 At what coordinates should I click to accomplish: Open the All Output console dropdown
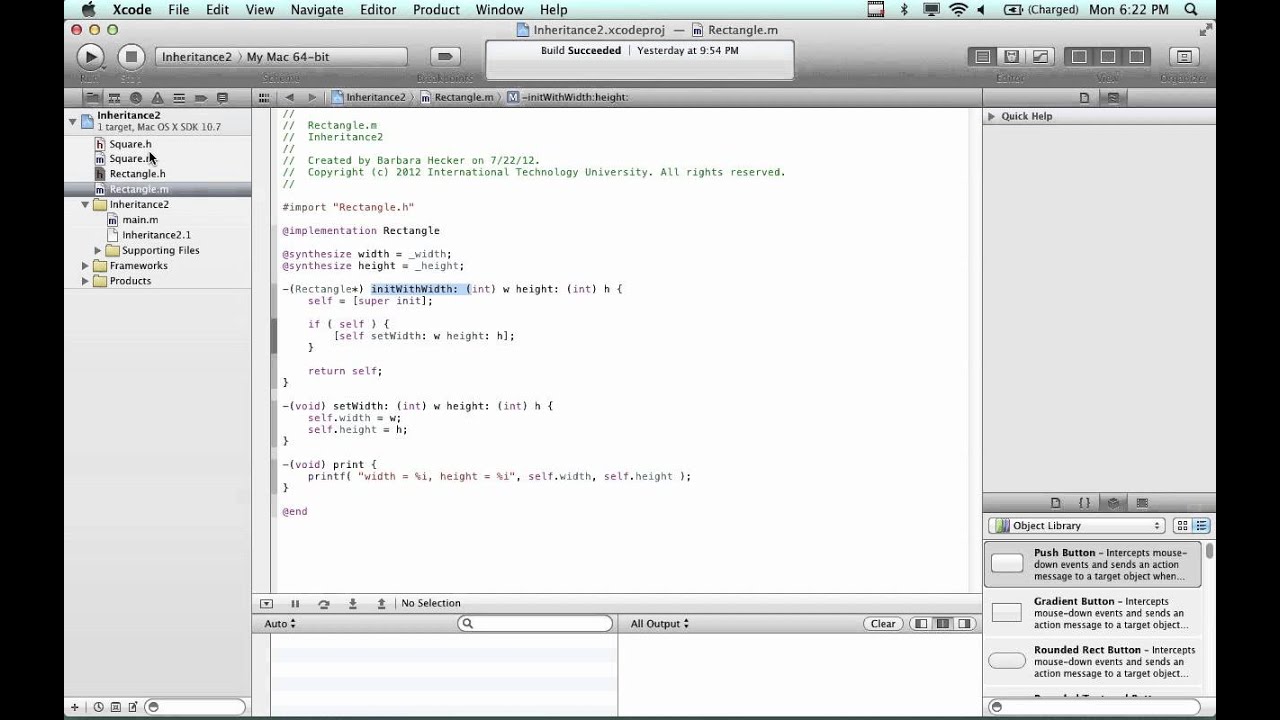pos(661,624)
